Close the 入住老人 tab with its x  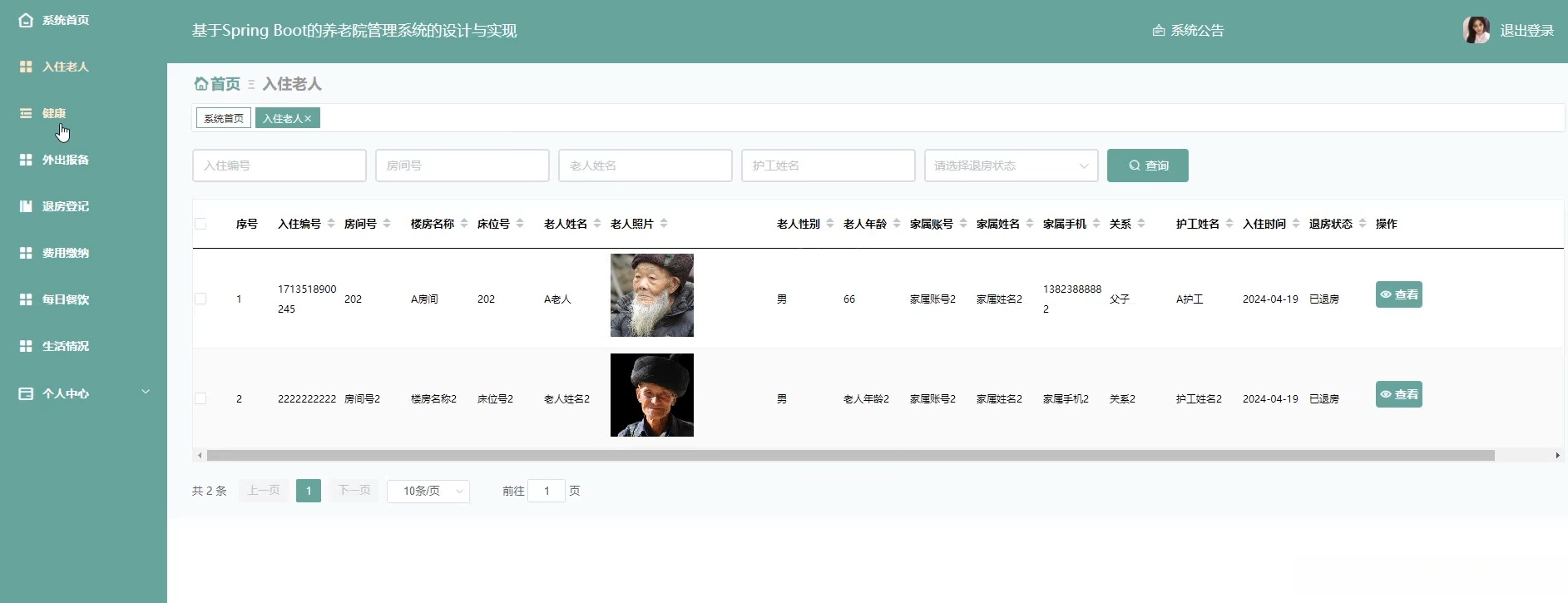pos(308,119)
